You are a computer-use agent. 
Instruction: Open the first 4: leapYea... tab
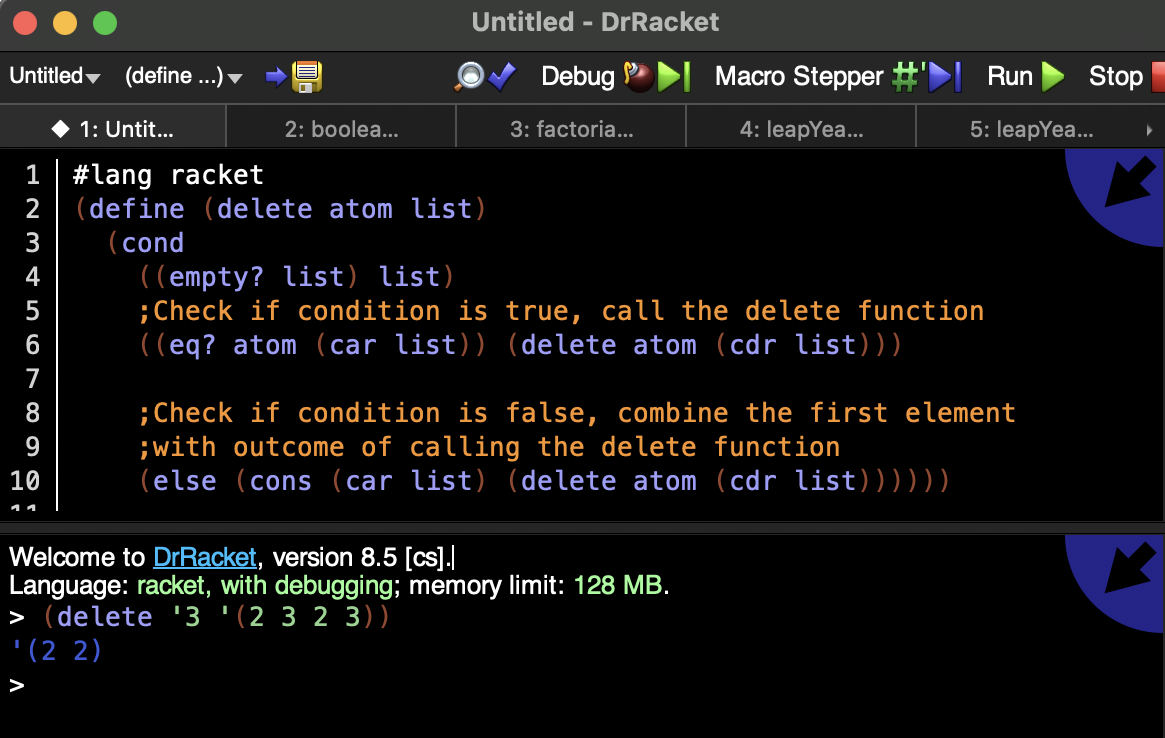coord(801,129)
